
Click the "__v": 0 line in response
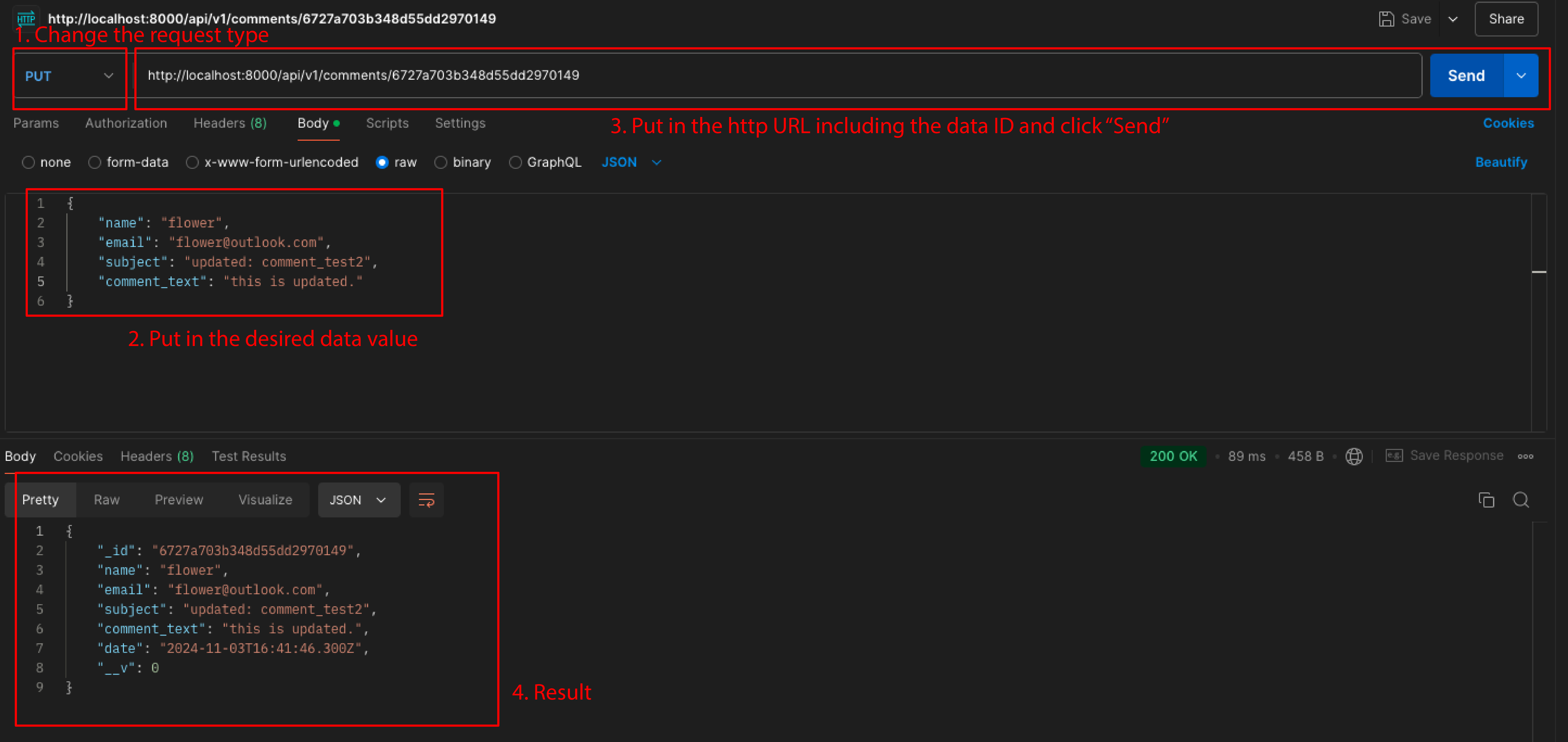tap(128, 668)
